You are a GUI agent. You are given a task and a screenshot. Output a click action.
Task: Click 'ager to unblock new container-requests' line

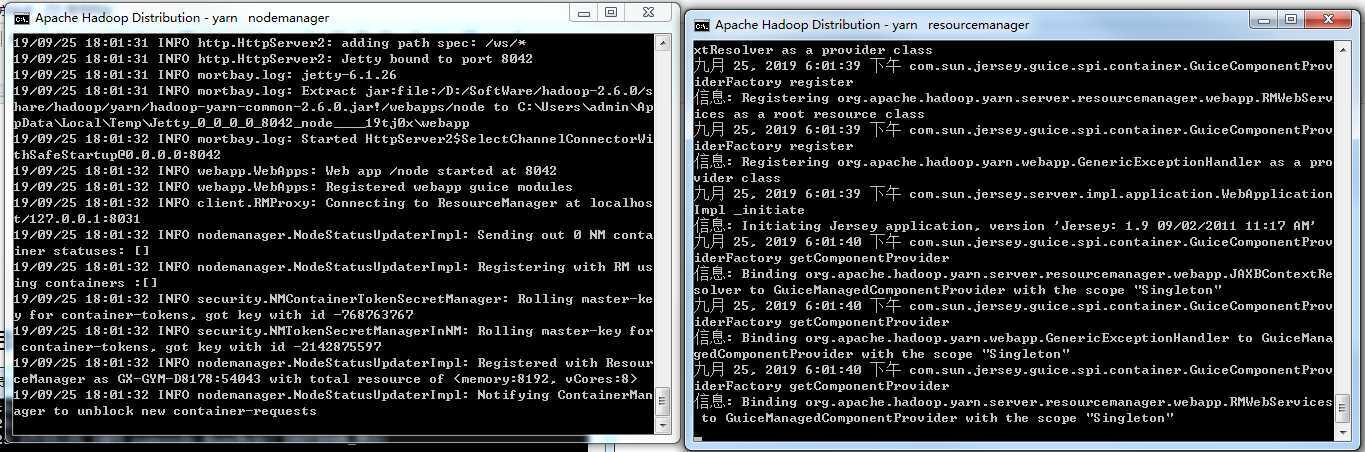tap(165, 410)
